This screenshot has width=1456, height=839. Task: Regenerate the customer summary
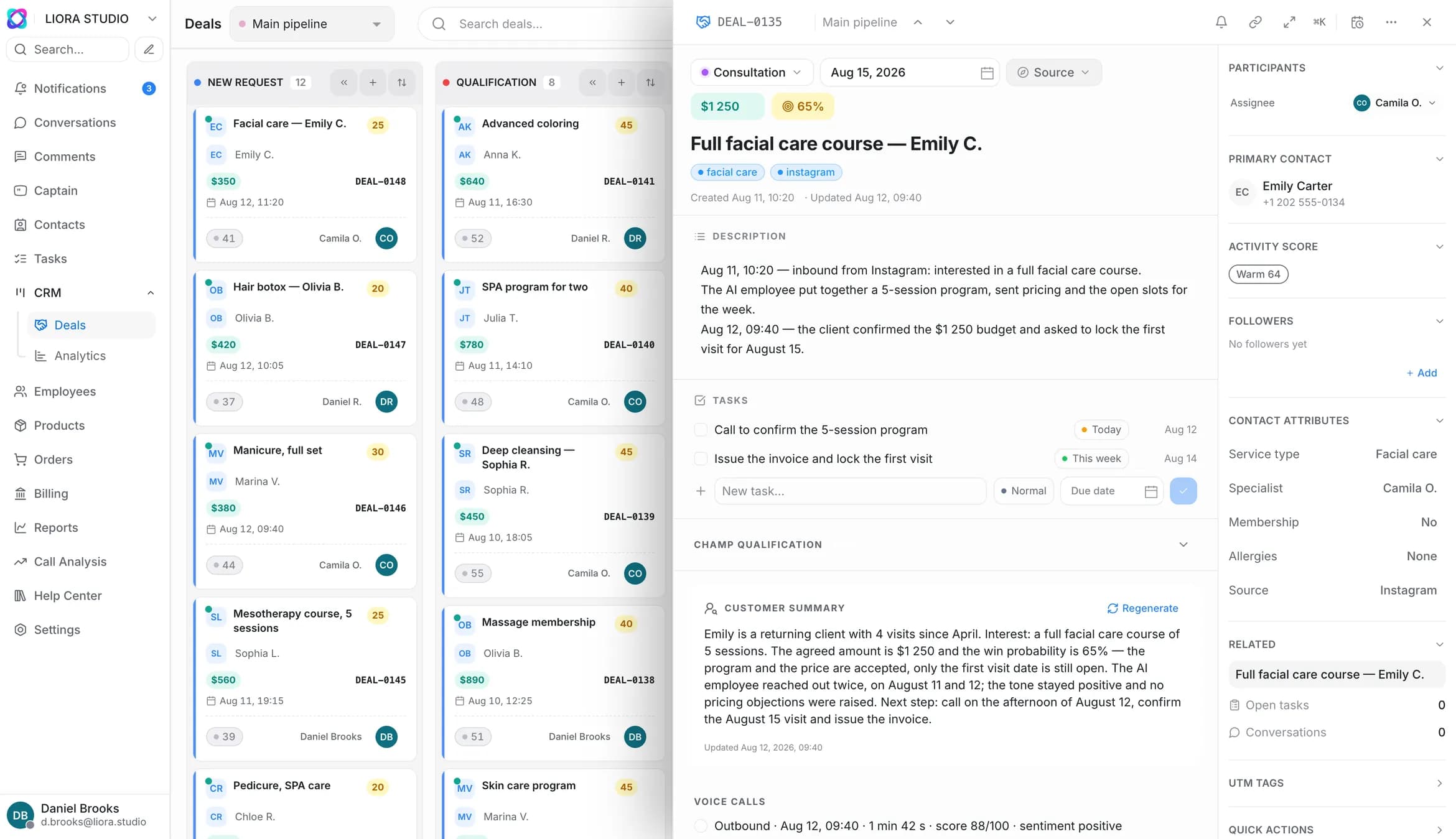(1142, 608)
